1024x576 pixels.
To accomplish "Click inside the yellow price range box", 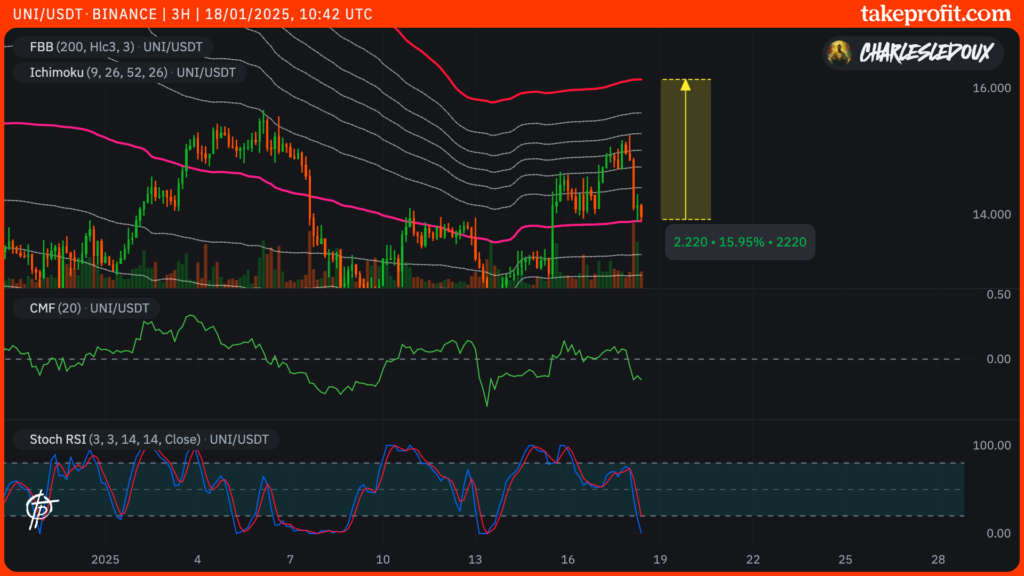I will [685, 150].
